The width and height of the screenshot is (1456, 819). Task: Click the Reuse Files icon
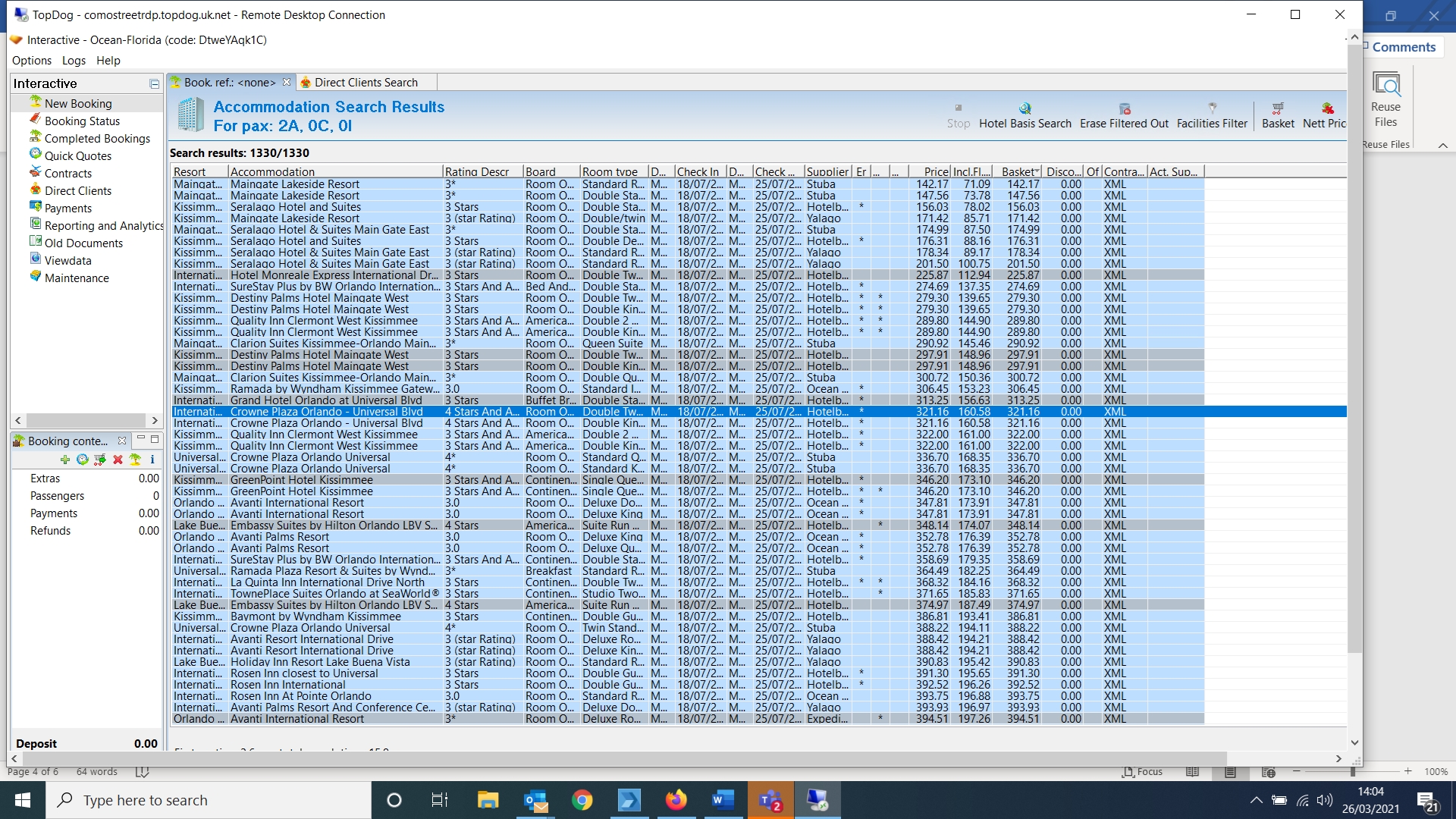point(1385,85)
